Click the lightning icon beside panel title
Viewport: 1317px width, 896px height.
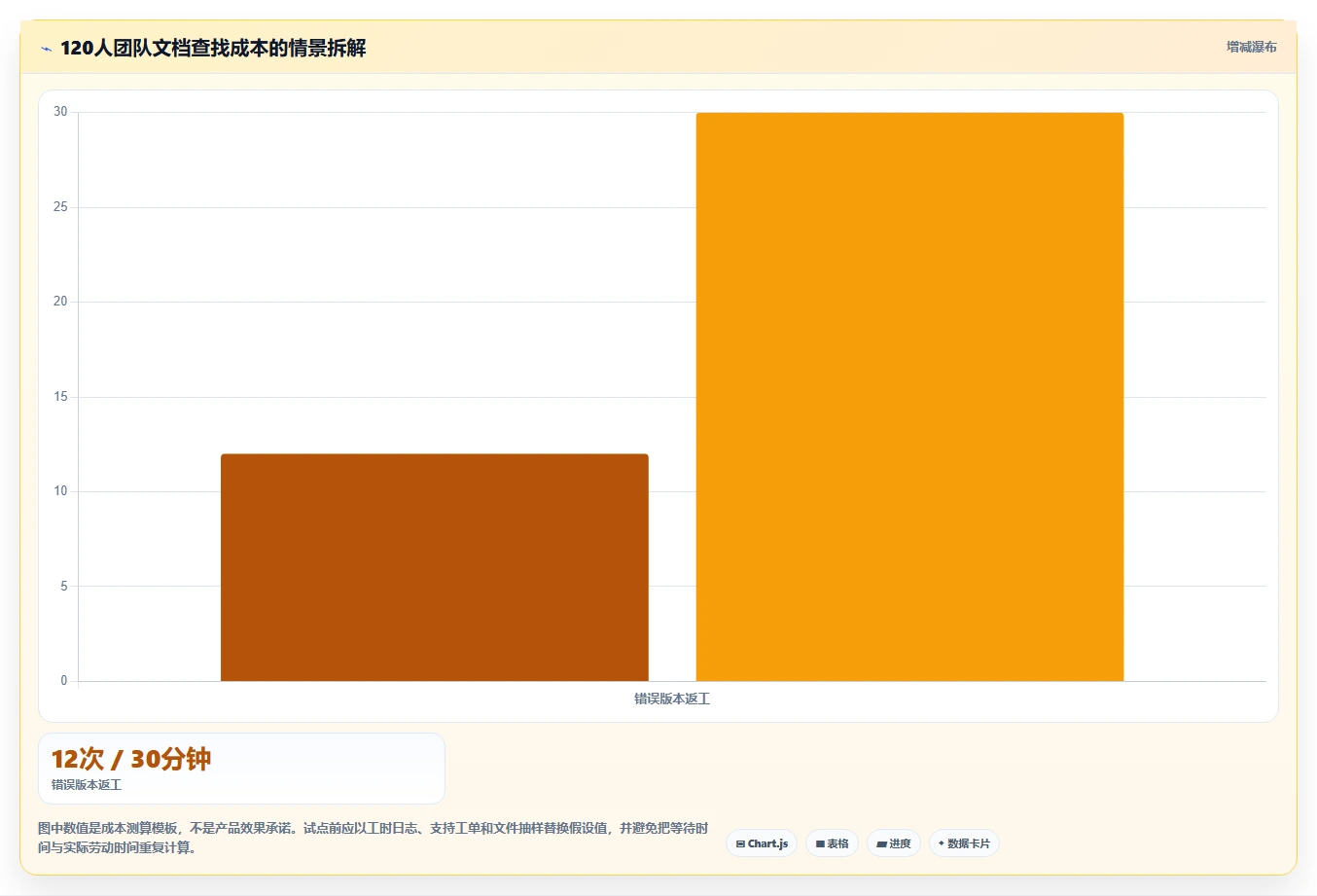[x=46, y=49]
